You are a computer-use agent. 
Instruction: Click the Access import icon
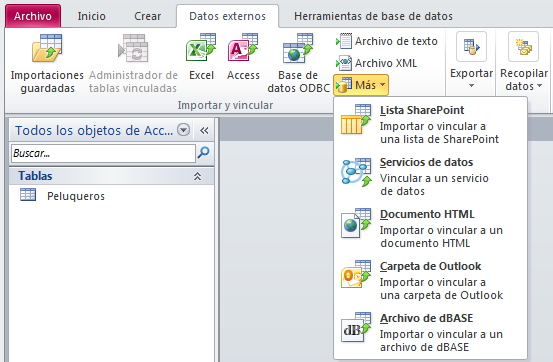tap(243, 47)
